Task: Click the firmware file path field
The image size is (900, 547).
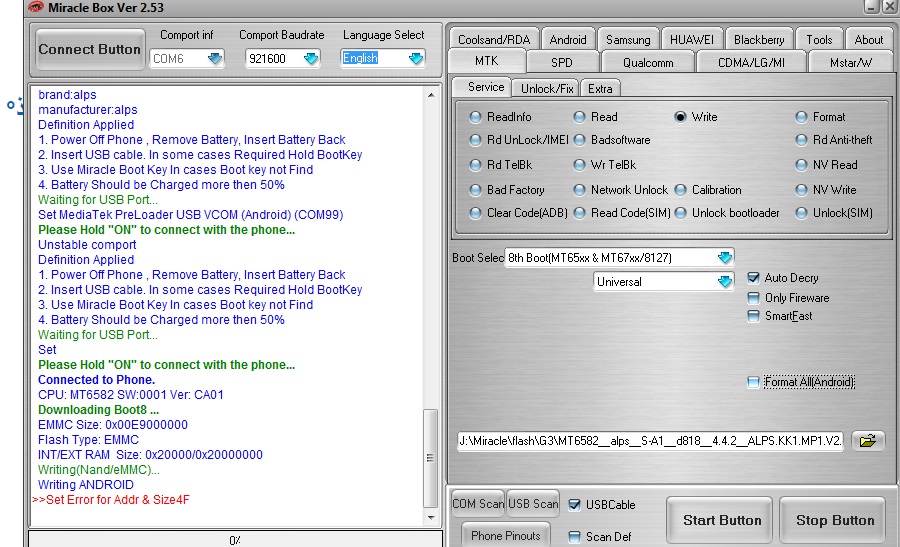Action: coord(650,440)
